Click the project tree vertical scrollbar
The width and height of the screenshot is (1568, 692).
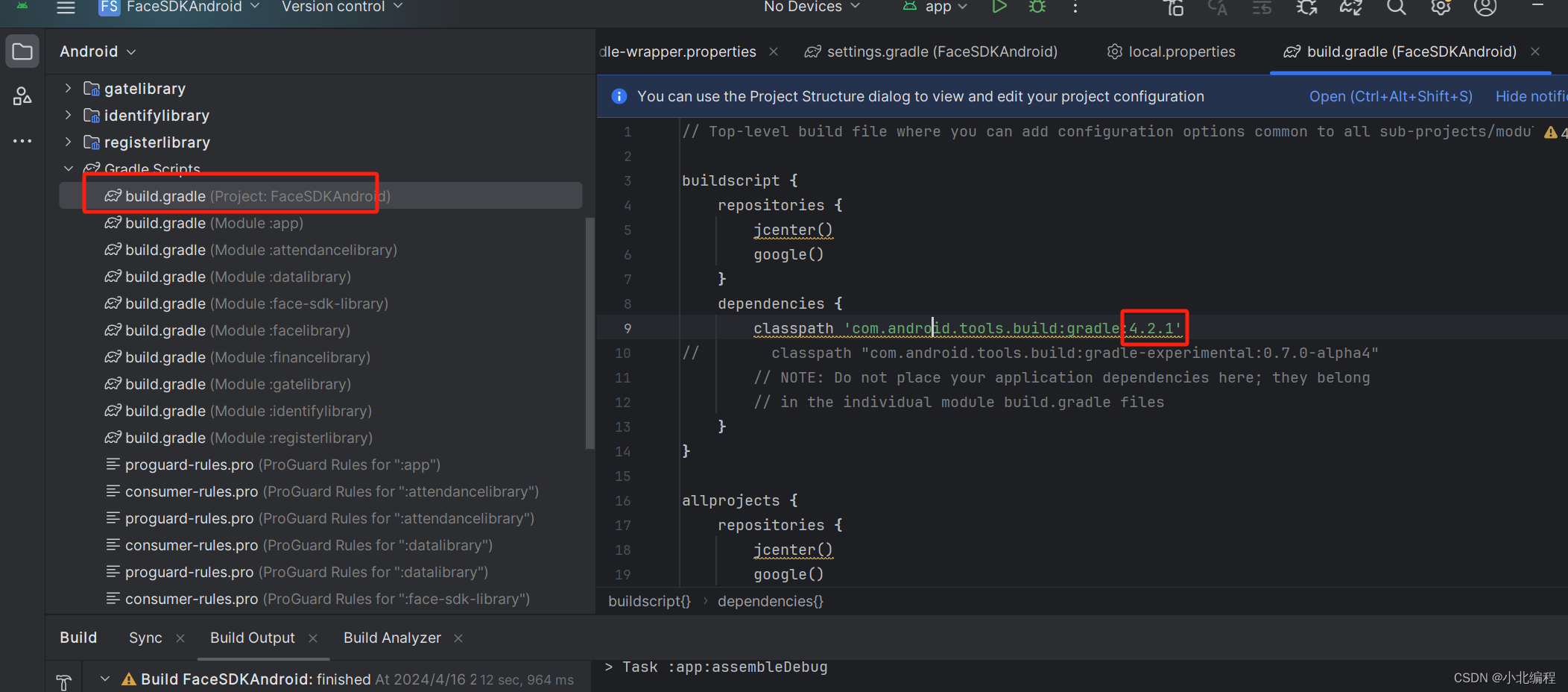click(x=589, y=333)
